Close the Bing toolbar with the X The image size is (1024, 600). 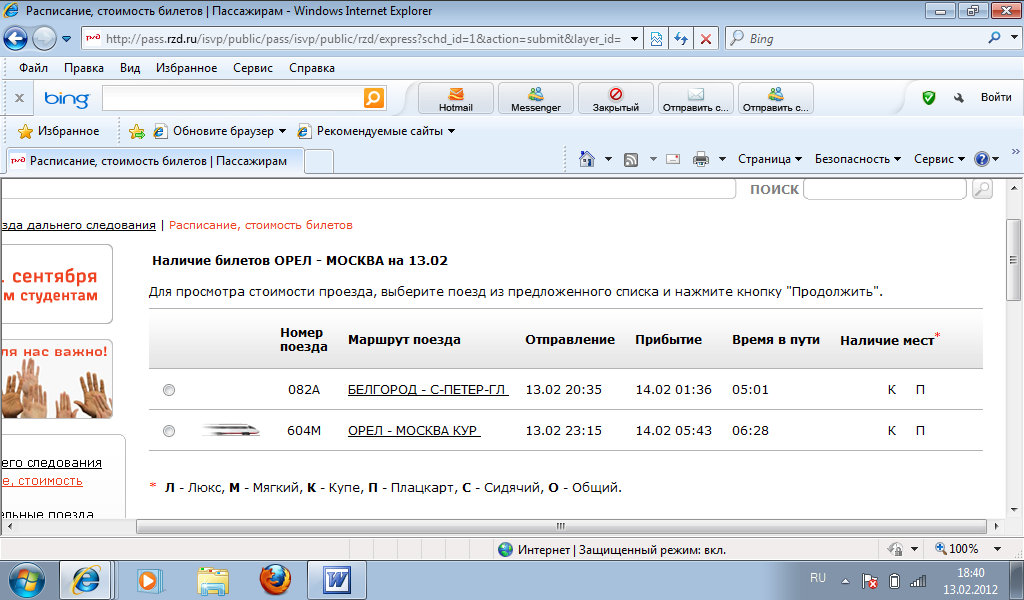[20, 98]
